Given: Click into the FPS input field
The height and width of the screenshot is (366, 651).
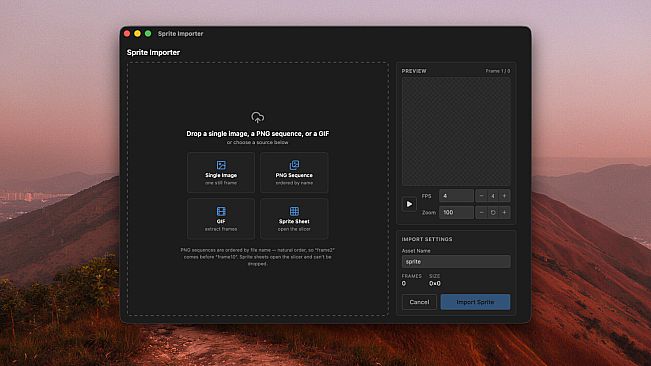Looking at the screenshot, I should [456, 196].
